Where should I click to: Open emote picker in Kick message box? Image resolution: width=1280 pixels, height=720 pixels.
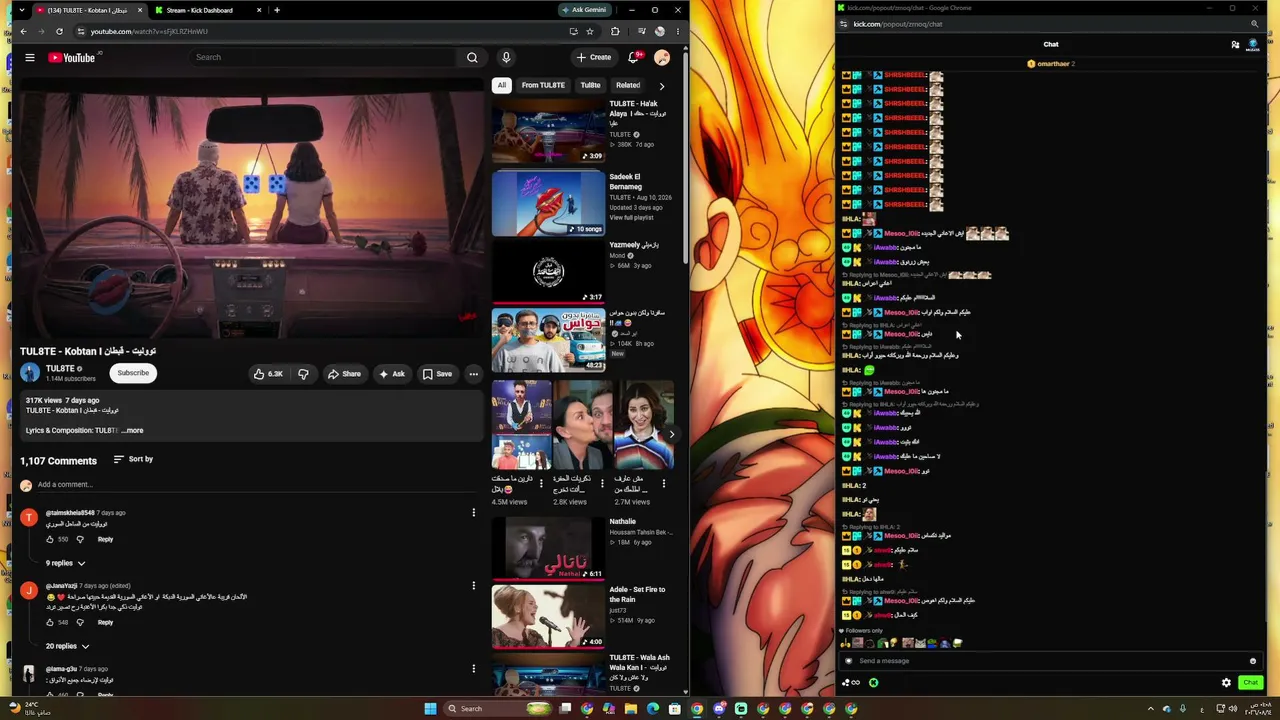(1252, 661)
